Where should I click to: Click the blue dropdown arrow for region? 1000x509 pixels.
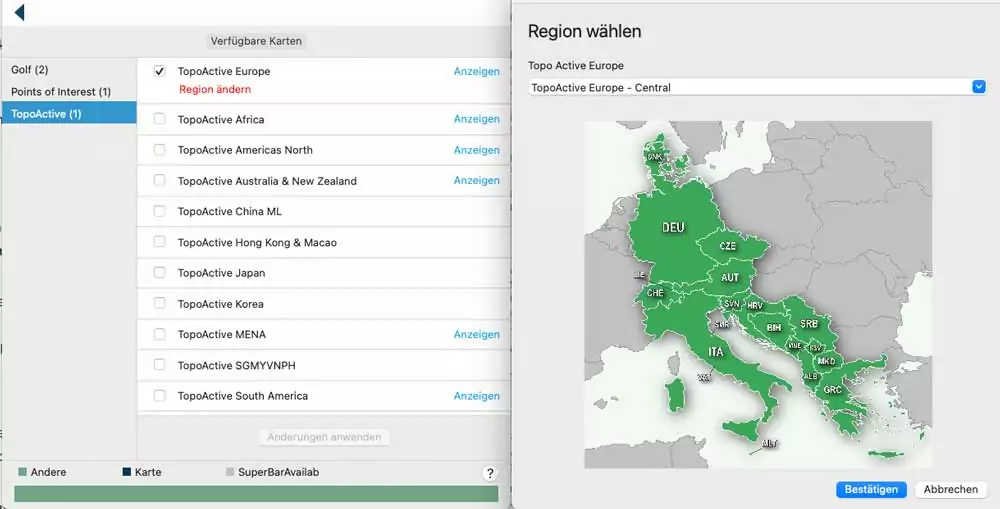(979, 87)
